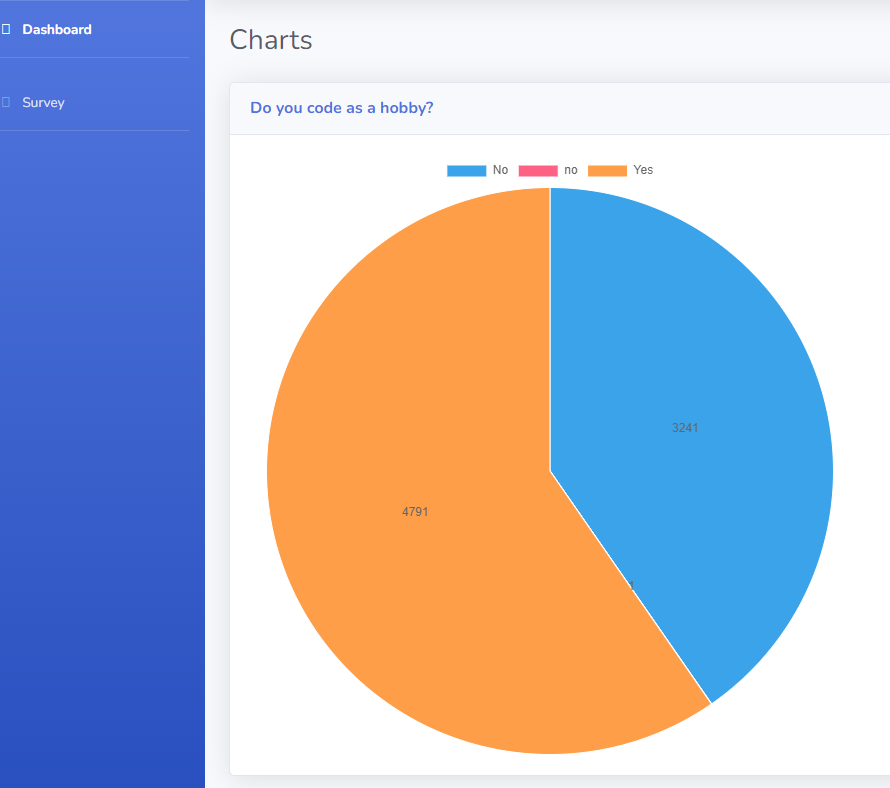Screen dimensions: 890x788
Task: Toggle the "Yes" legend label text
Action: coord(643,170)
